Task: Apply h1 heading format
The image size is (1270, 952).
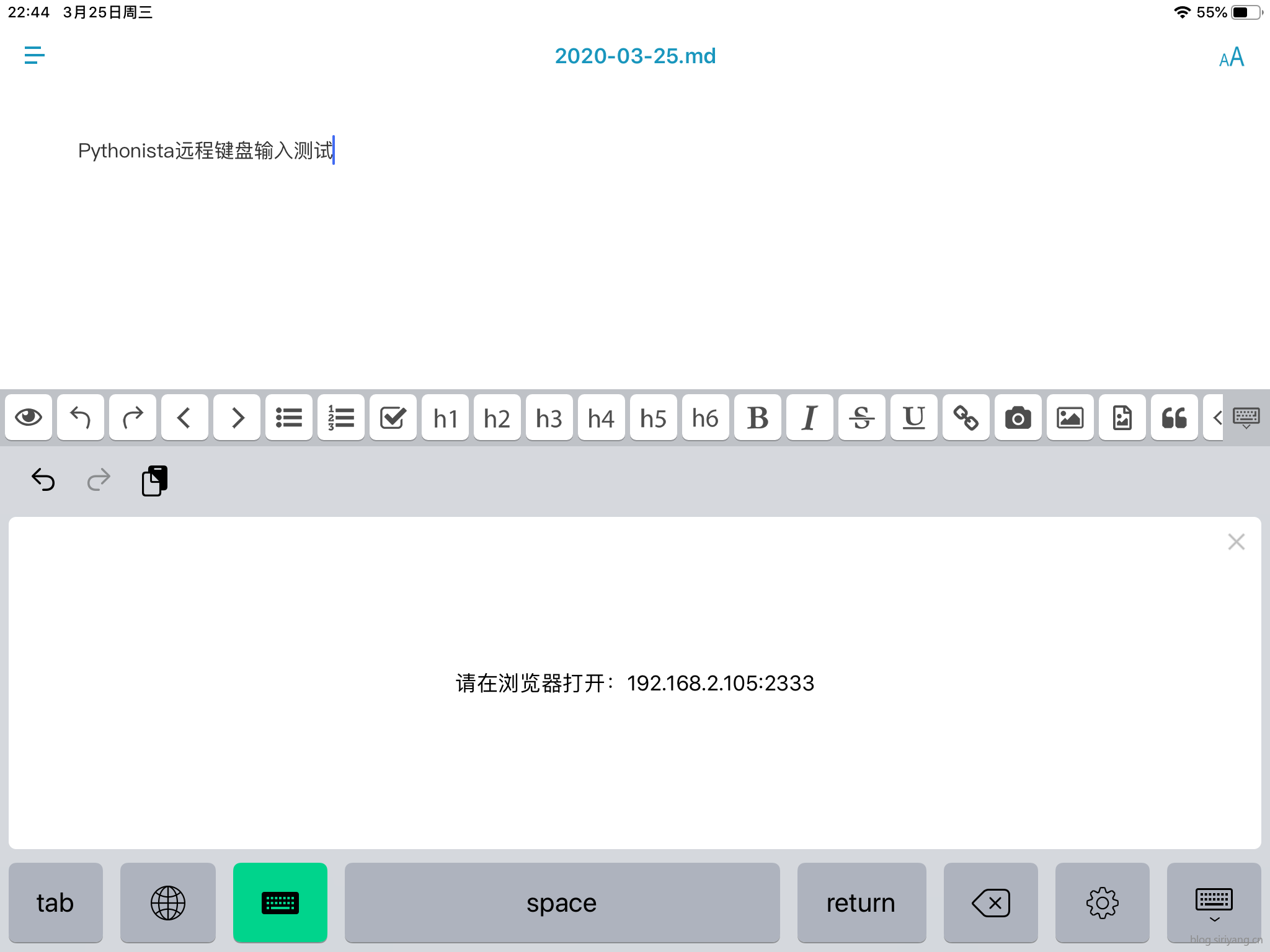Action: [445, 418]
